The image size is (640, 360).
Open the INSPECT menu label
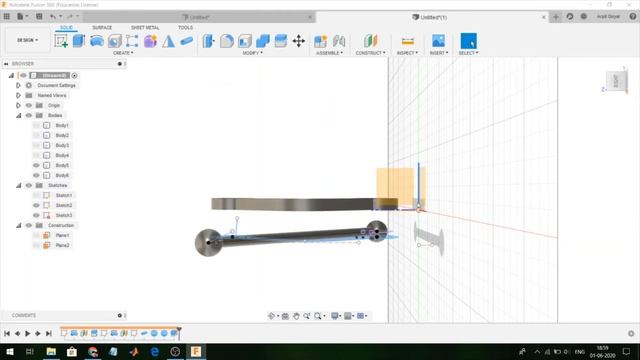pyautogui.click(x=407, y=53)
